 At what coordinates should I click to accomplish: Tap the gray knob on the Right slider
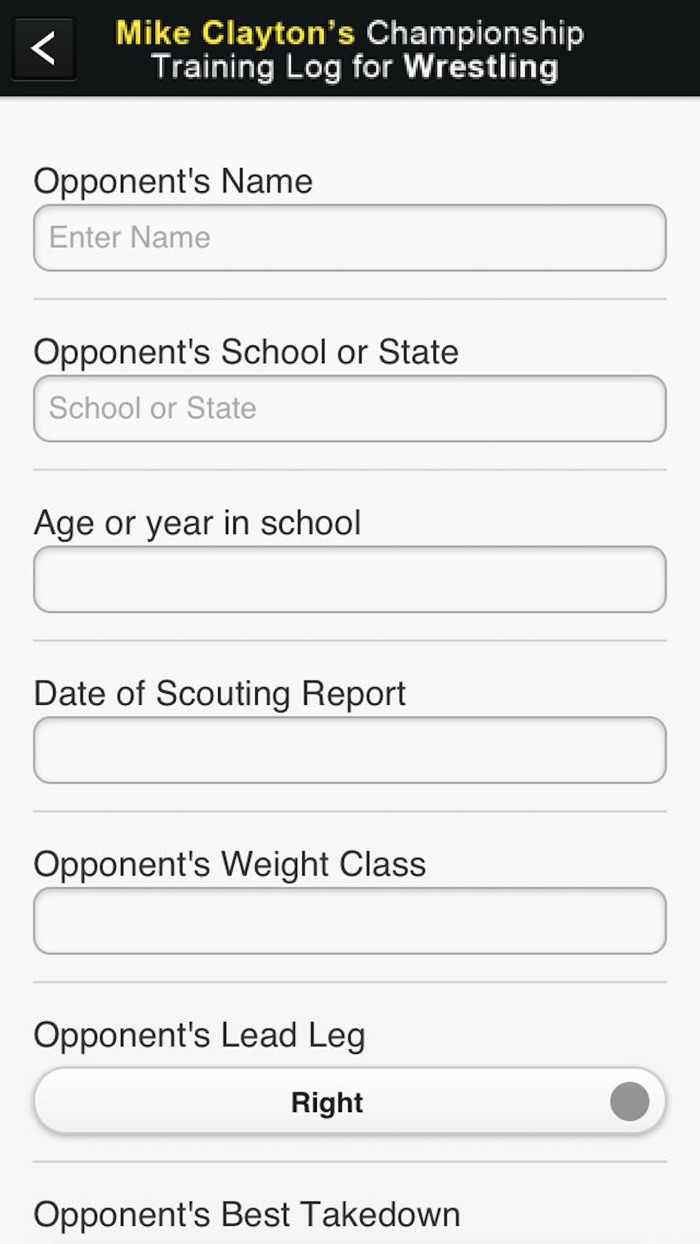point(629,1101)
